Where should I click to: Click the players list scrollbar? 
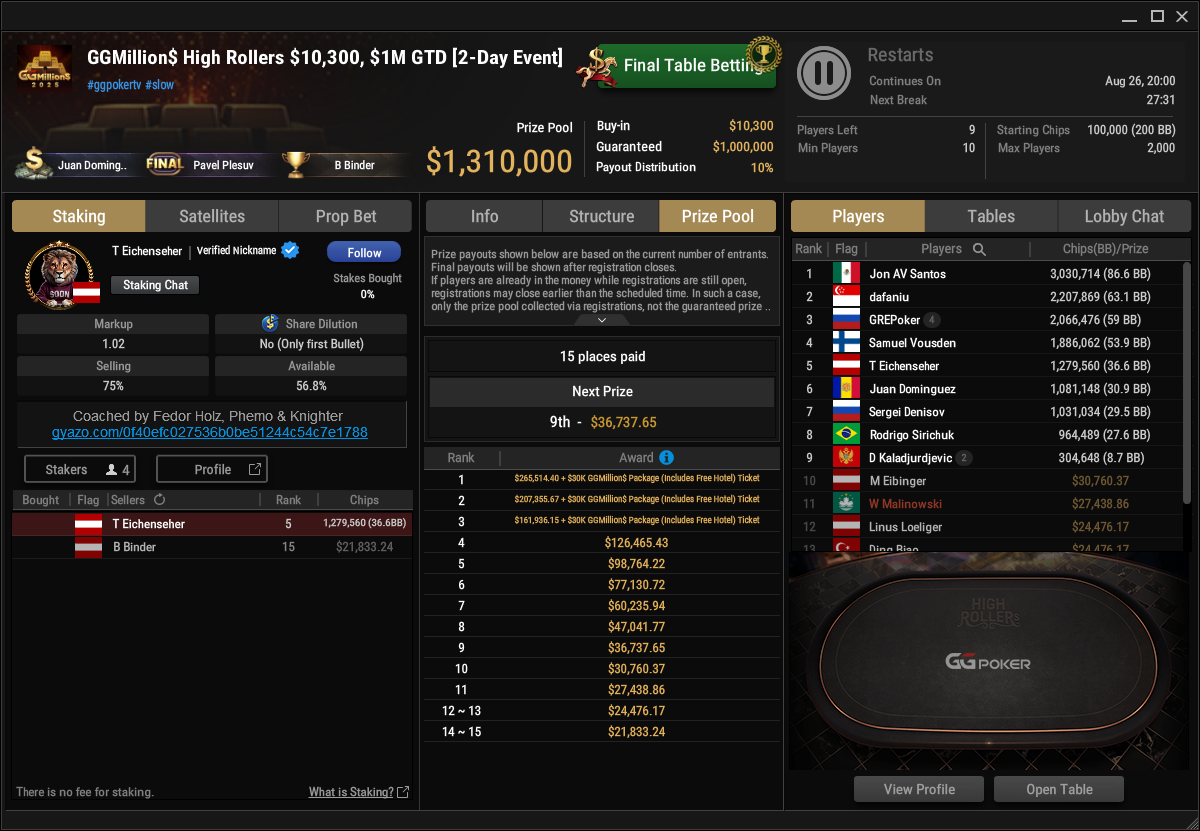[1186, 330]
